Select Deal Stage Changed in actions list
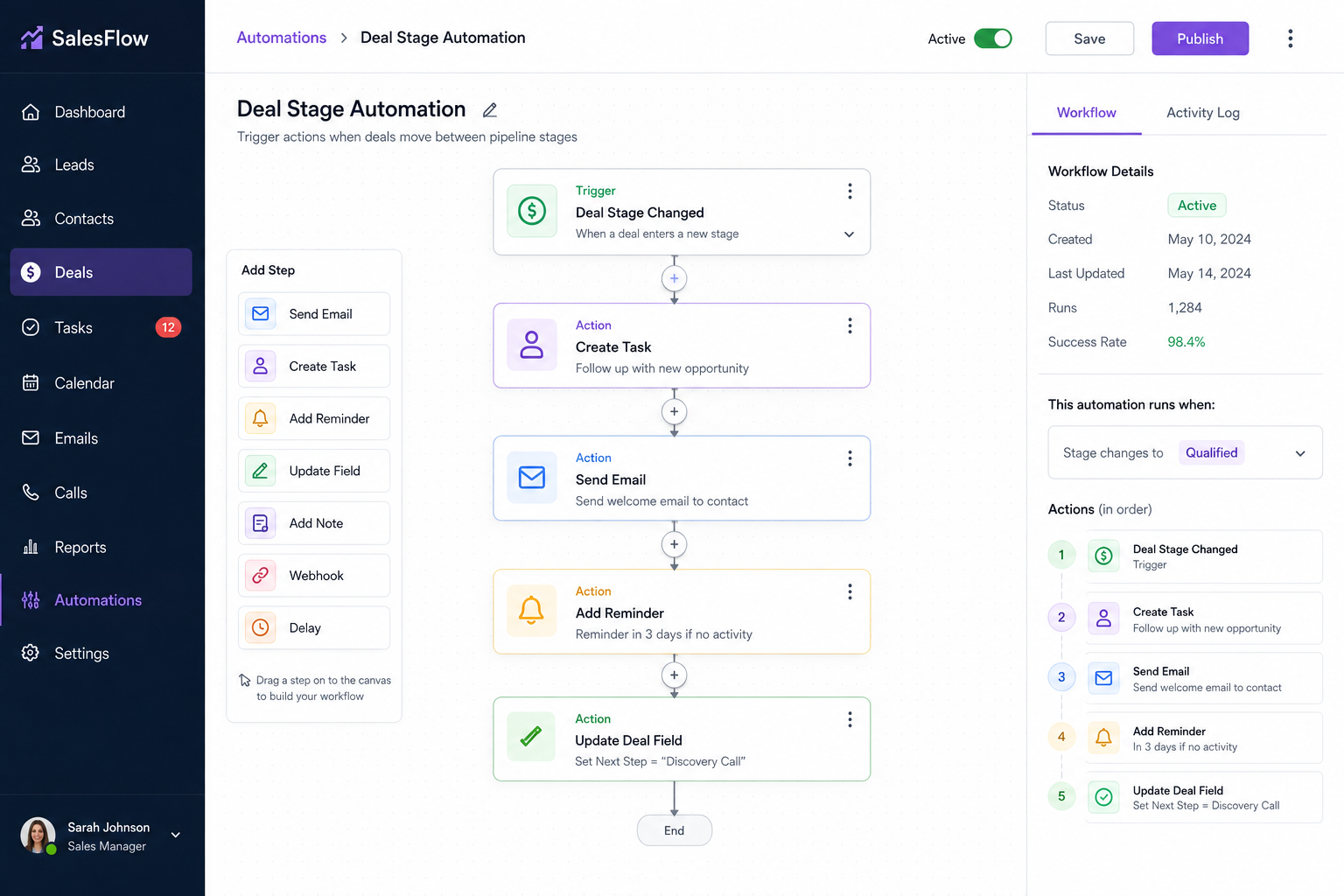 (1203, 556)
